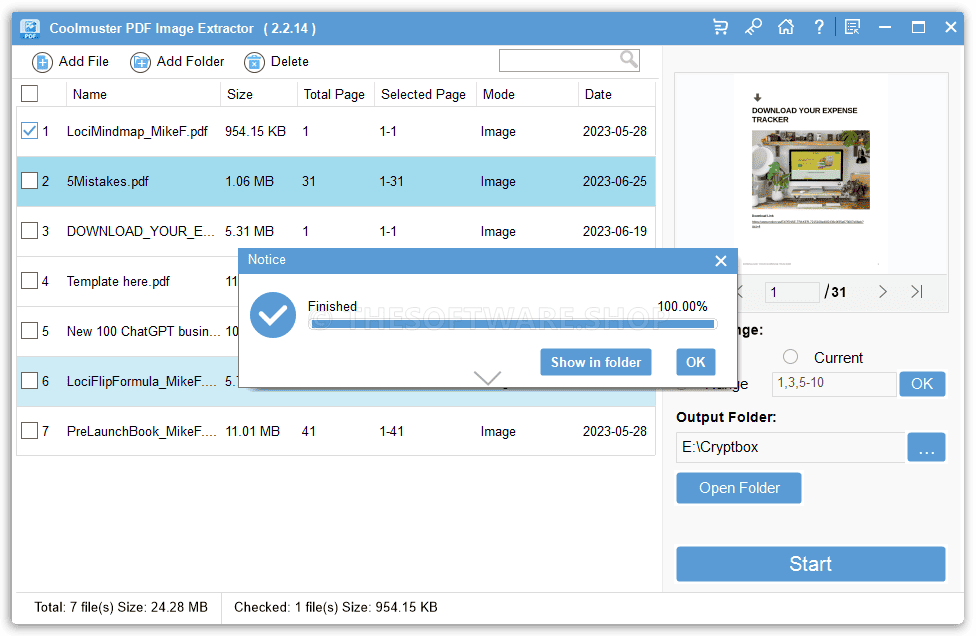976x636 pixels.
Task: Check the DOWNLOAD_YOUR_E... file checkbox
Action: [x=29, y=231]
